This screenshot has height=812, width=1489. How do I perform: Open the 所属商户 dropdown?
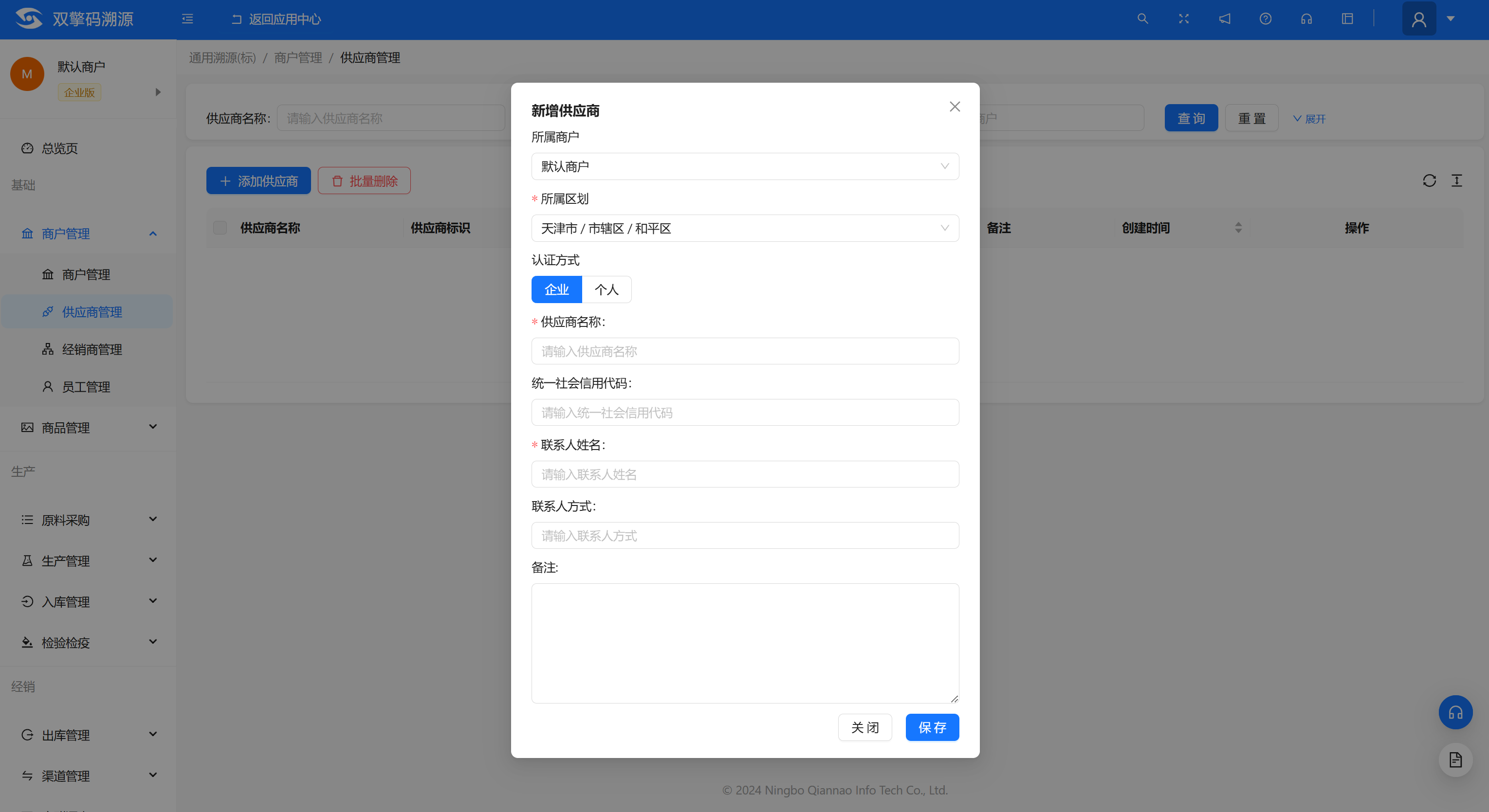745,166
